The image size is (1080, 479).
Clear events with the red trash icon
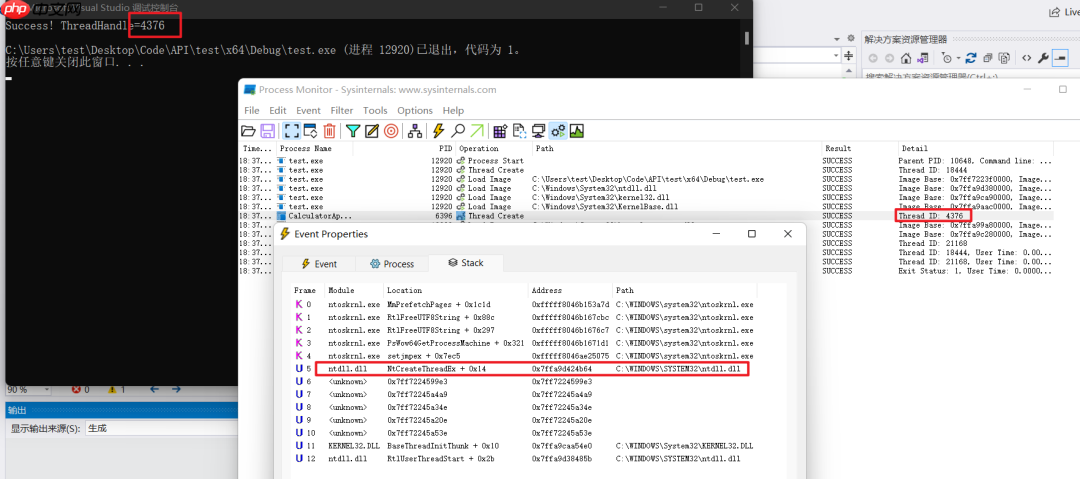(x=329, y=130)
